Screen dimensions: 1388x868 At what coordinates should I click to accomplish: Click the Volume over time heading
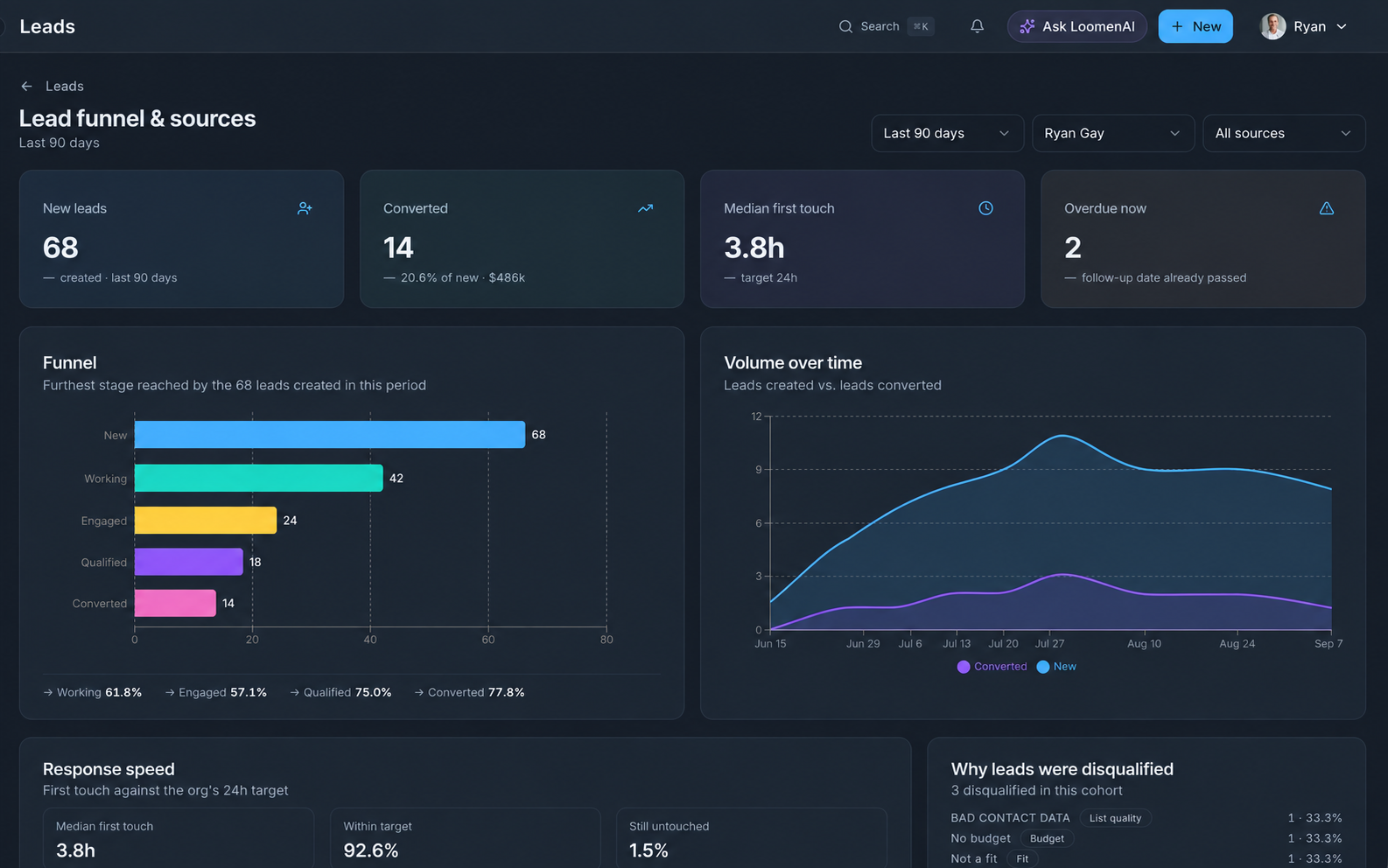click(793, 362)
